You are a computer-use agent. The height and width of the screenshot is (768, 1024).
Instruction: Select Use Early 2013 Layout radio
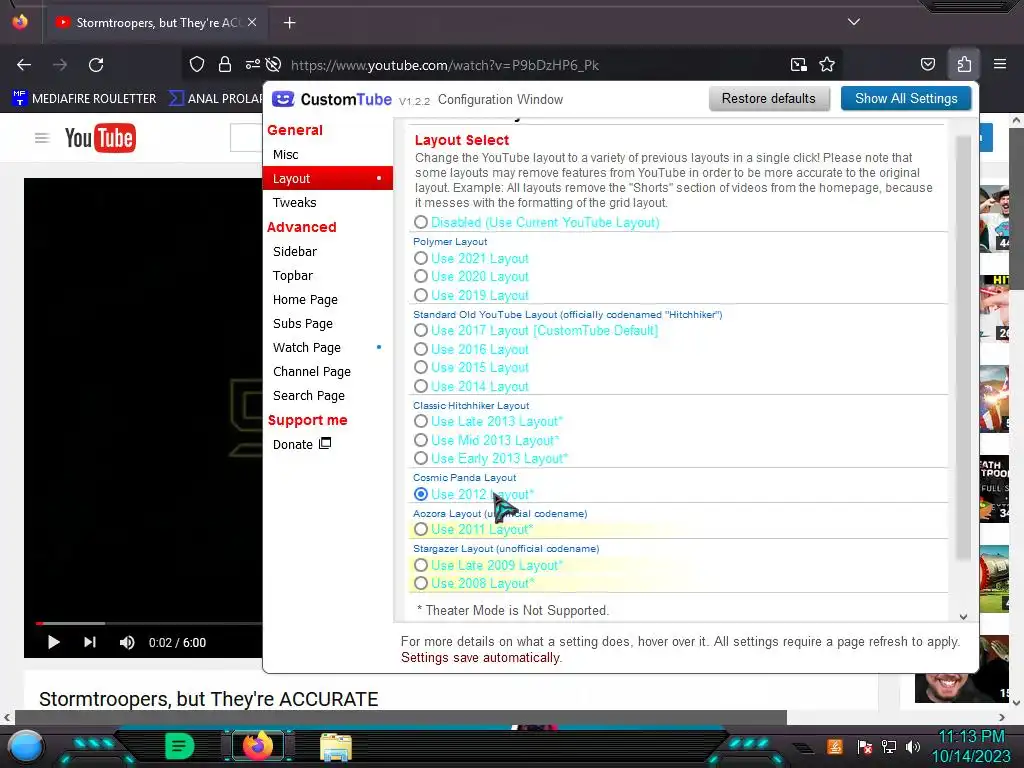click(x=421, y=458)
